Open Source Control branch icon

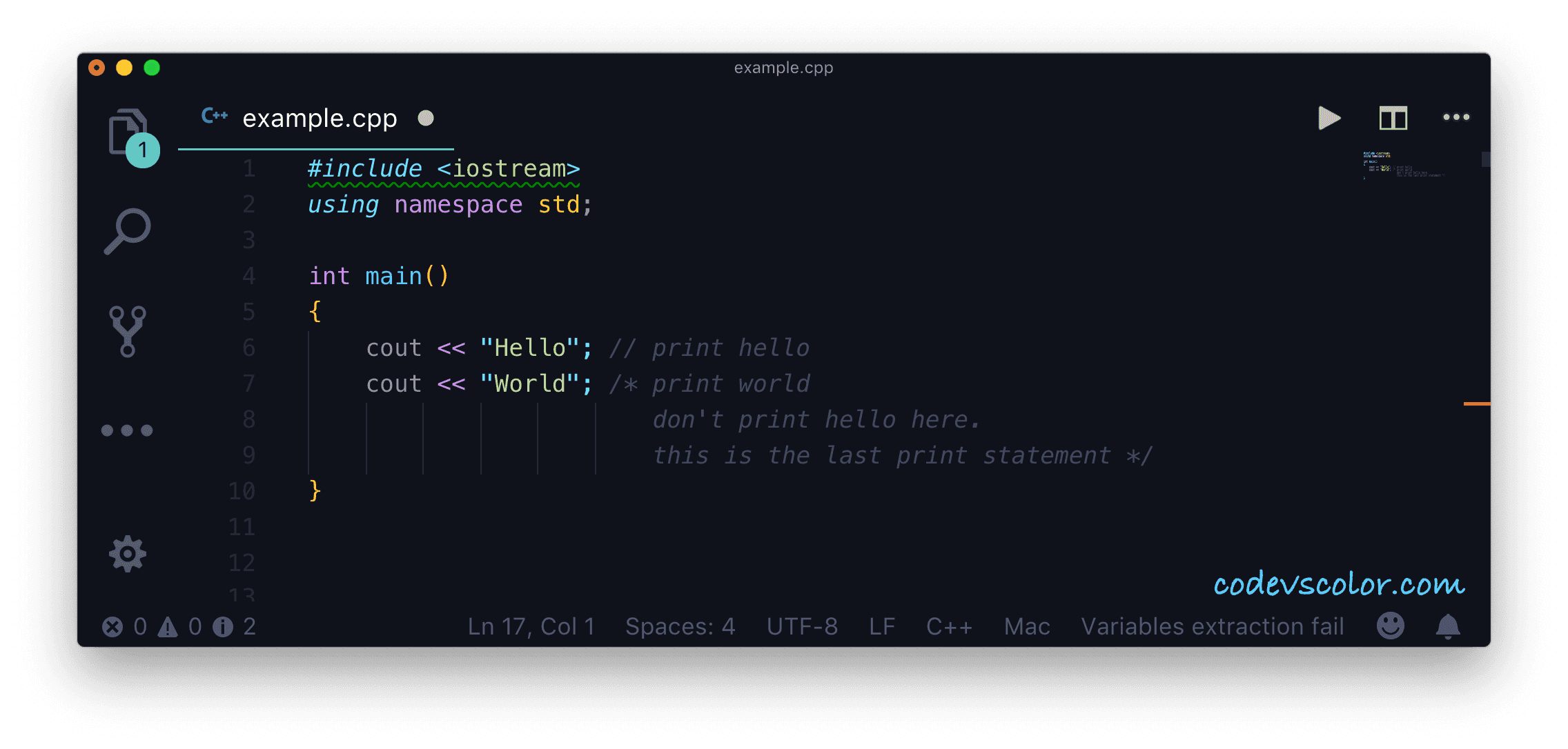coord(128,331)
